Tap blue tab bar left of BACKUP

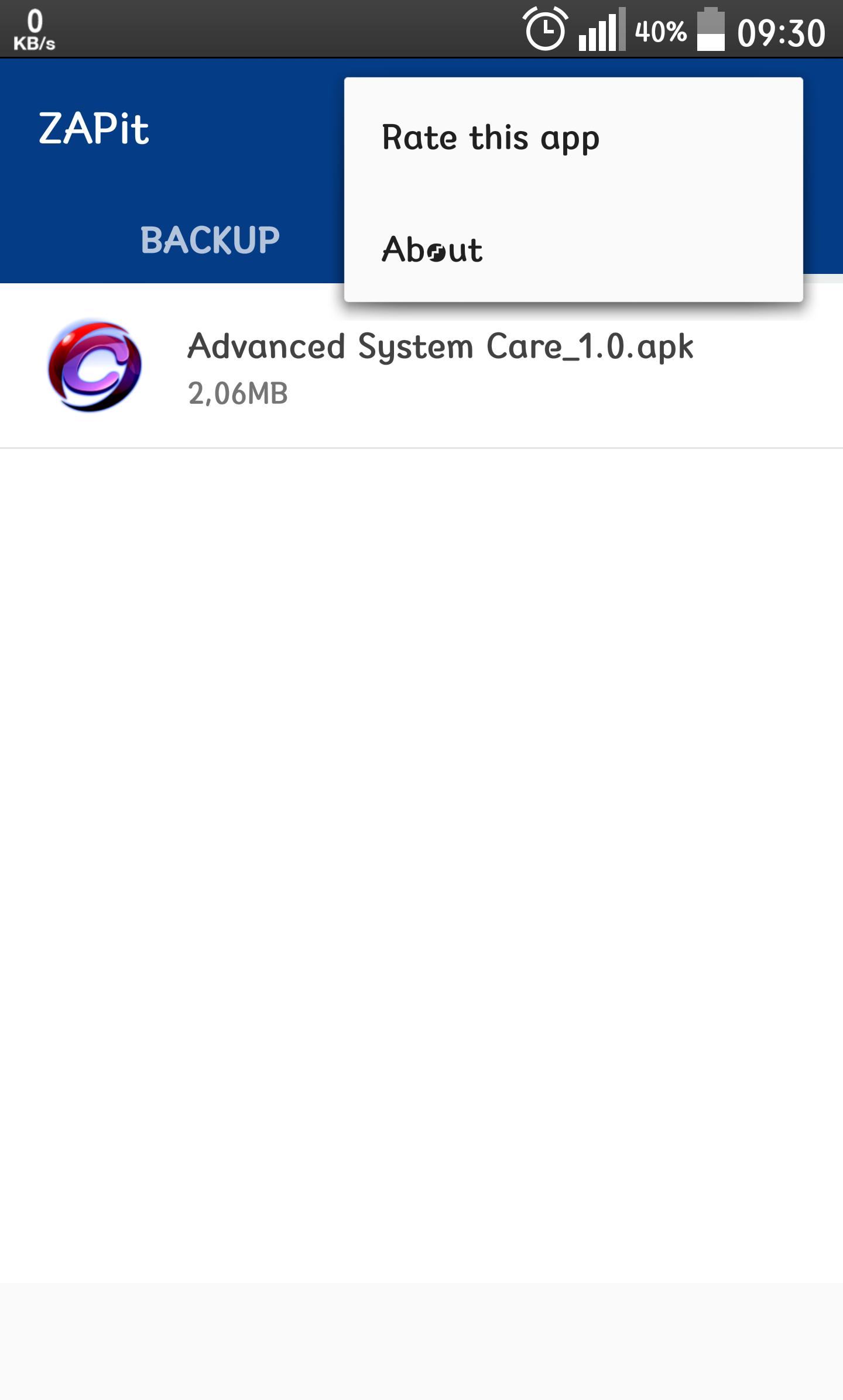point(70,240)
